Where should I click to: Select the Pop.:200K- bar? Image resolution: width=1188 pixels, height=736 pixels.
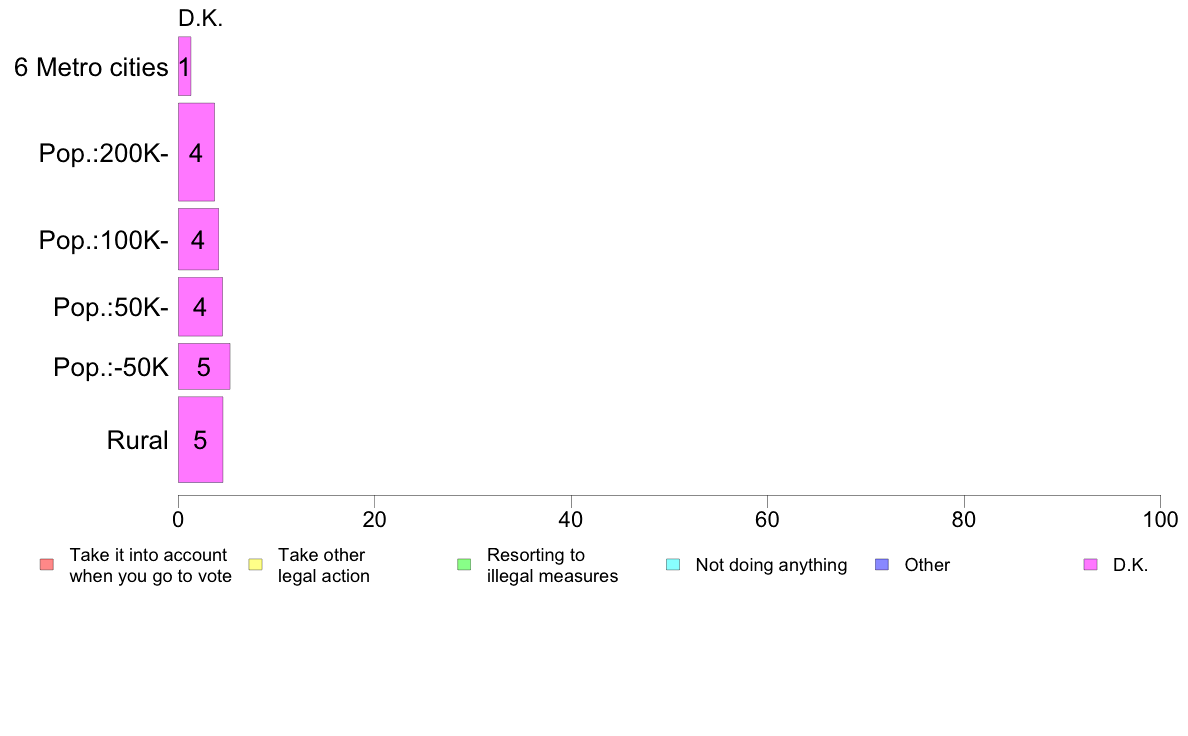(x=196, y=152)
